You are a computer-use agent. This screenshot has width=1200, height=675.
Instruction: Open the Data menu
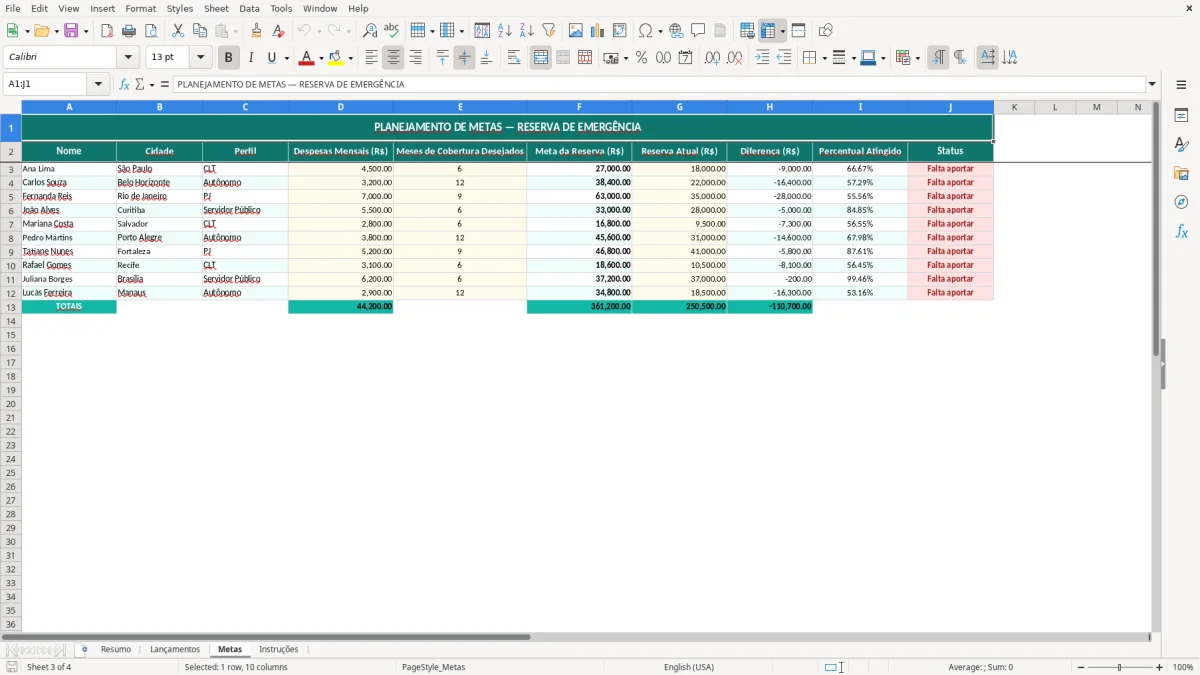[x=249, y=8]
